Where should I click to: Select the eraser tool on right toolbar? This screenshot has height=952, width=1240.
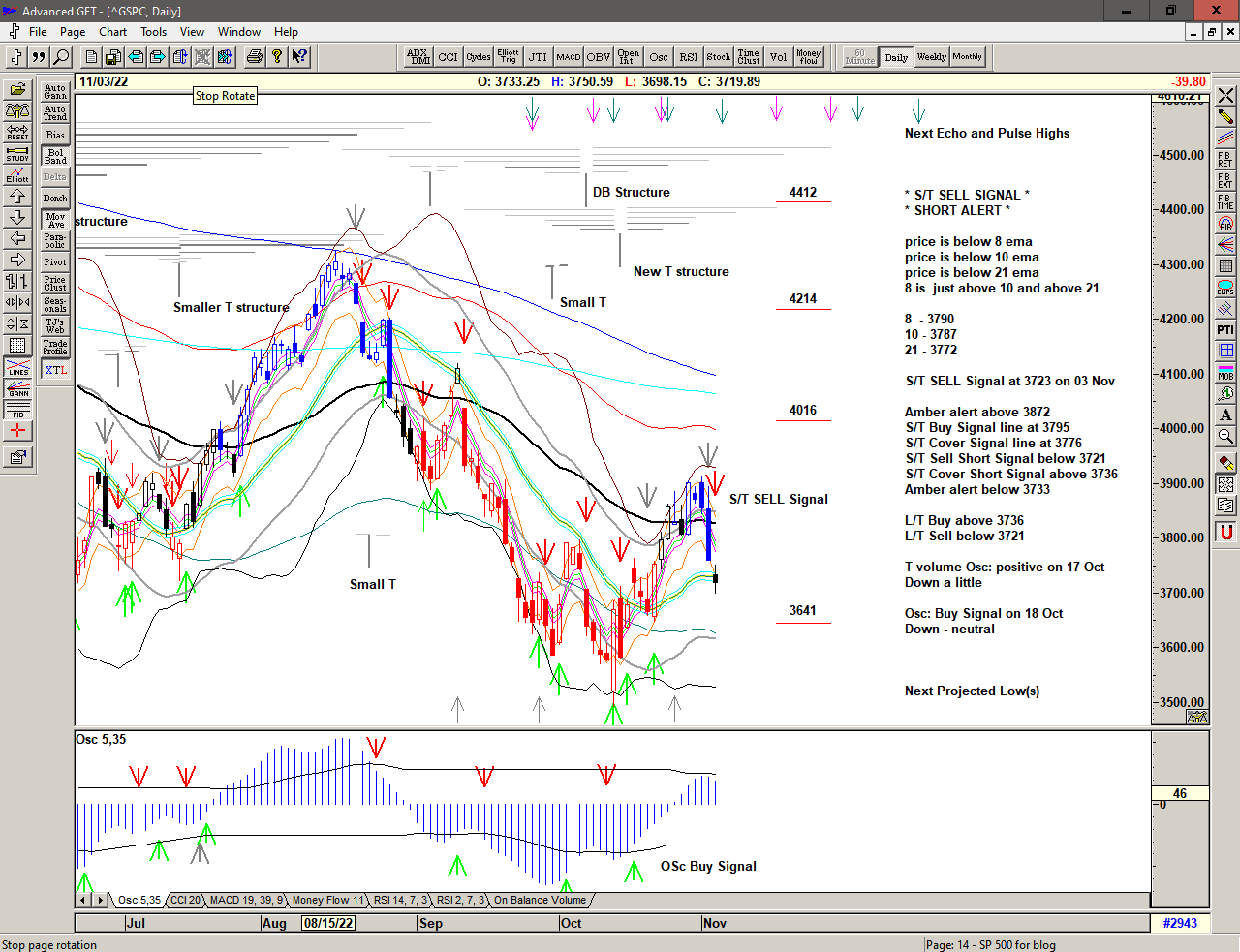pos(1225,463)
